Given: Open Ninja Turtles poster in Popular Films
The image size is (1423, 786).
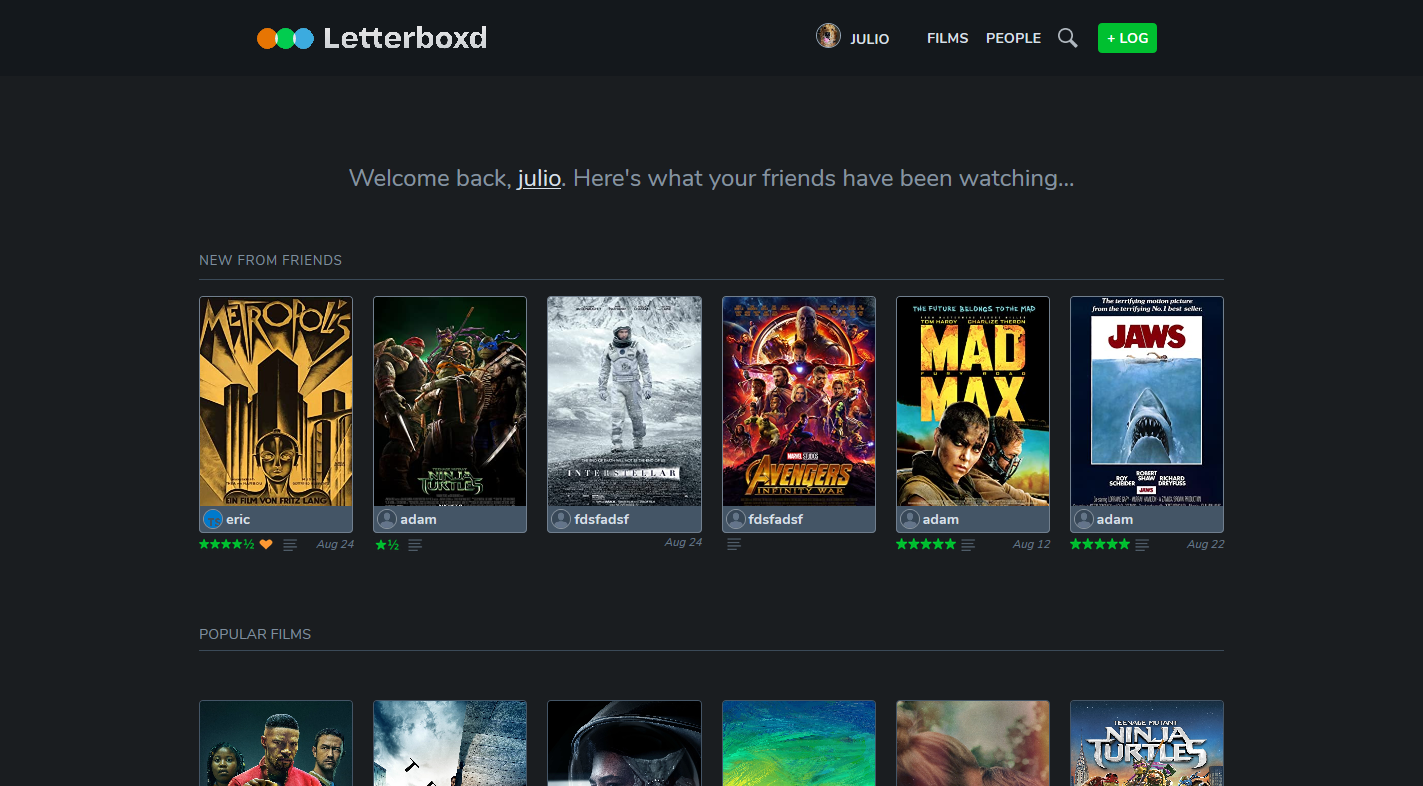Looking at the screenshot, I should pyautogui.click(x=1147, y=743).
